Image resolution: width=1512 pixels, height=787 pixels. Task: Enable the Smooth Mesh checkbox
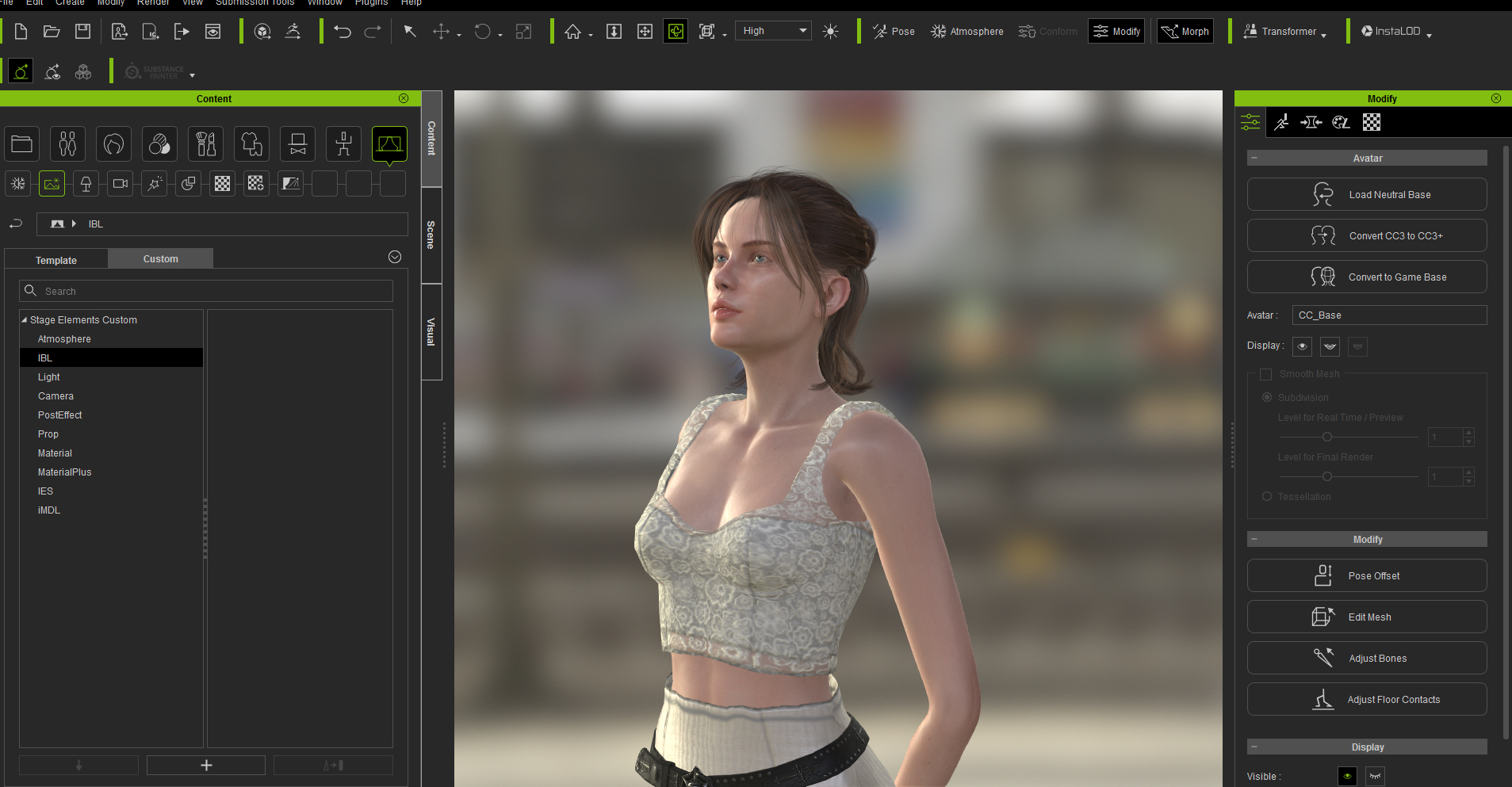(x=1266, y=373)
